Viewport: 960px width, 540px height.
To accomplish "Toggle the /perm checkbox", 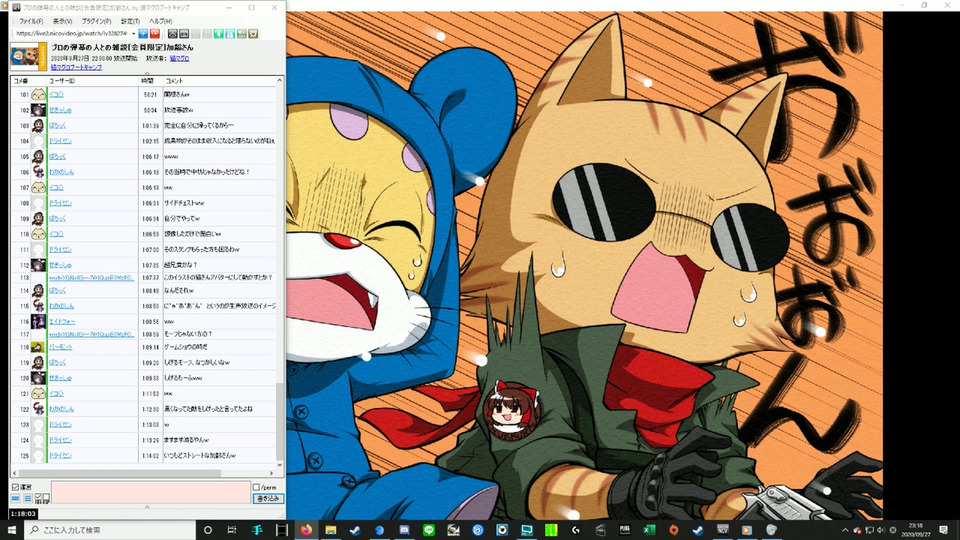I will click(x=257, y=487).
